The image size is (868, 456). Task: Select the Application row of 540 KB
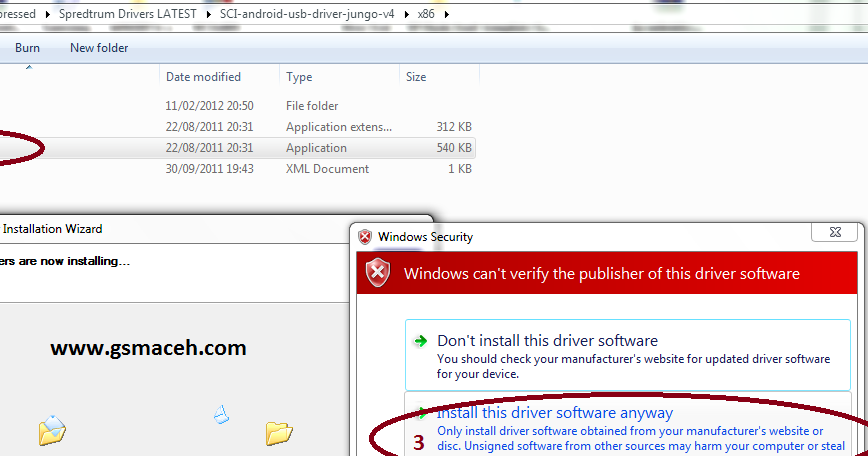(237, 148)
